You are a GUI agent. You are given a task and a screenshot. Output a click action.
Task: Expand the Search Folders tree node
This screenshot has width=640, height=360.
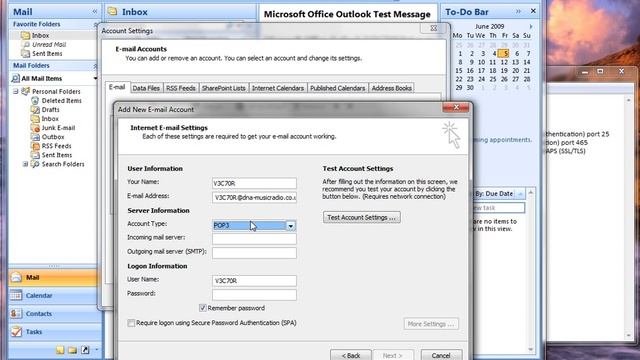click(x=25, y=164)
